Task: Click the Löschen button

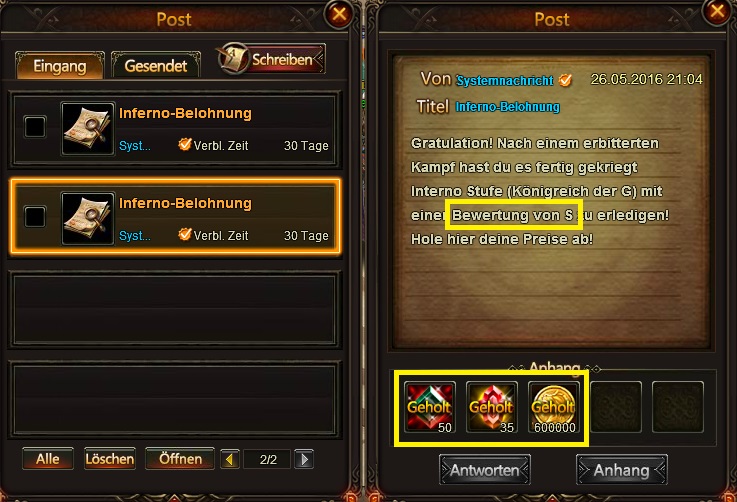Action: click(110, 459)
